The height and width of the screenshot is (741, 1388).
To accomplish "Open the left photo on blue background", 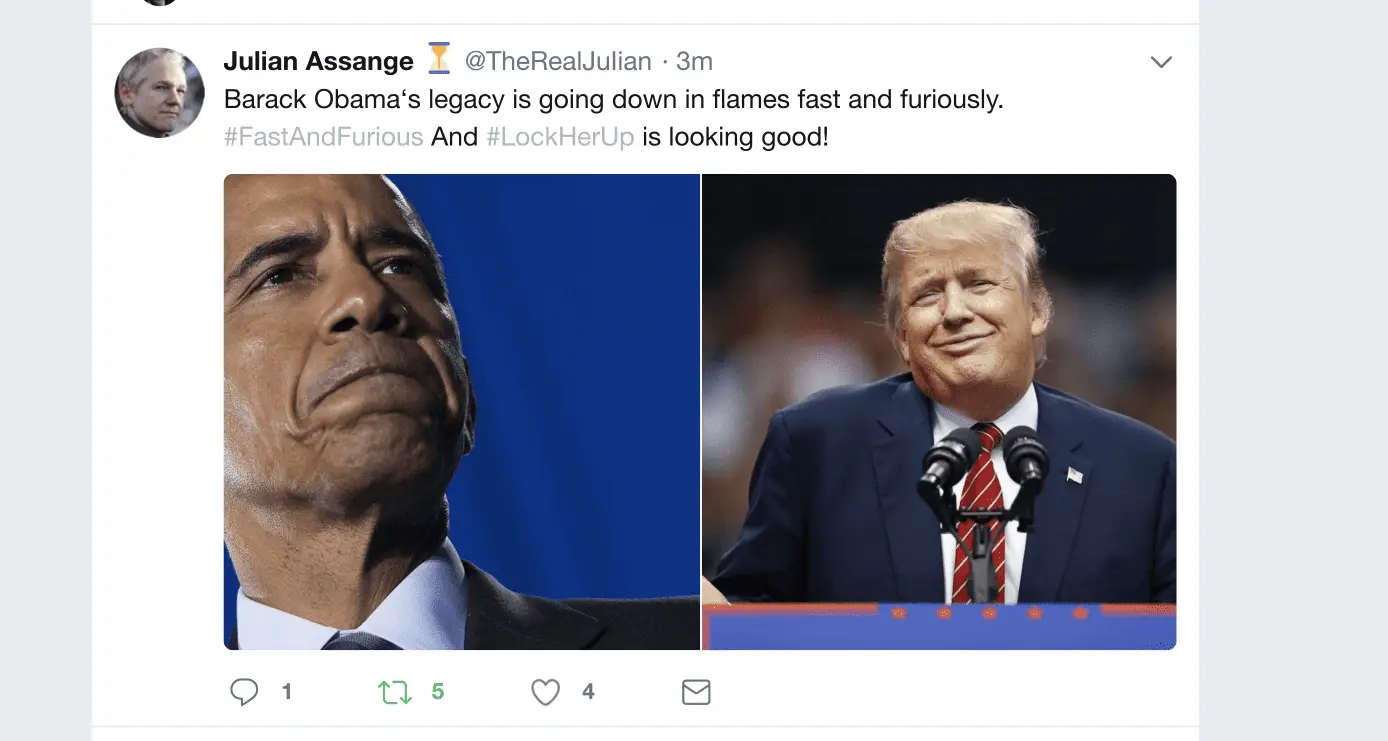I will (x=461, y=412).
